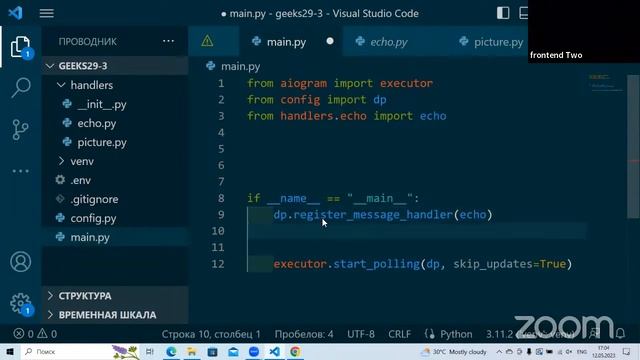
Task: Open the Windows Start menu
Action: click(x=10, y=351)
